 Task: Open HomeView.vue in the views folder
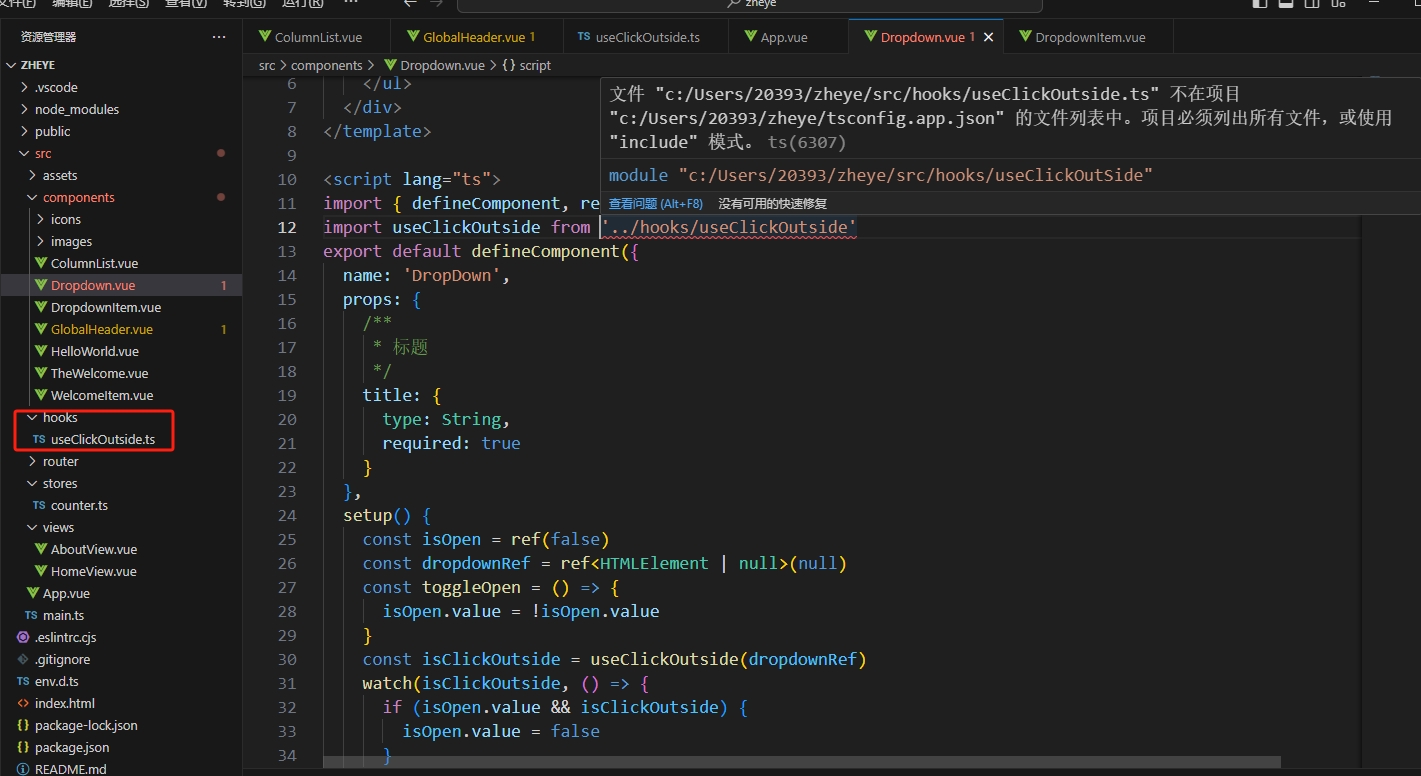(x=93, y=571)
